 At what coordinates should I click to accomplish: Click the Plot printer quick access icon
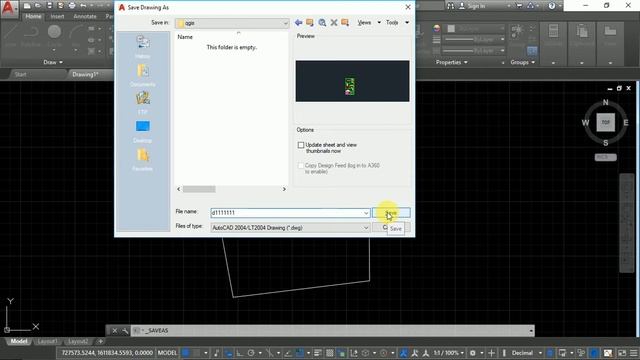click(72, 6)
